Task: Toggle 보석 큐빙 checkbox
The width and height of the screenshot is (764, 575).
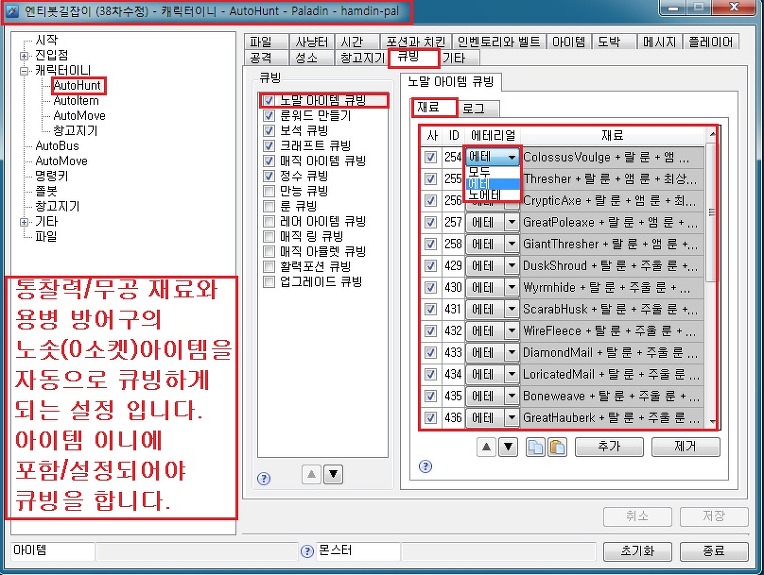Action: 268,131
